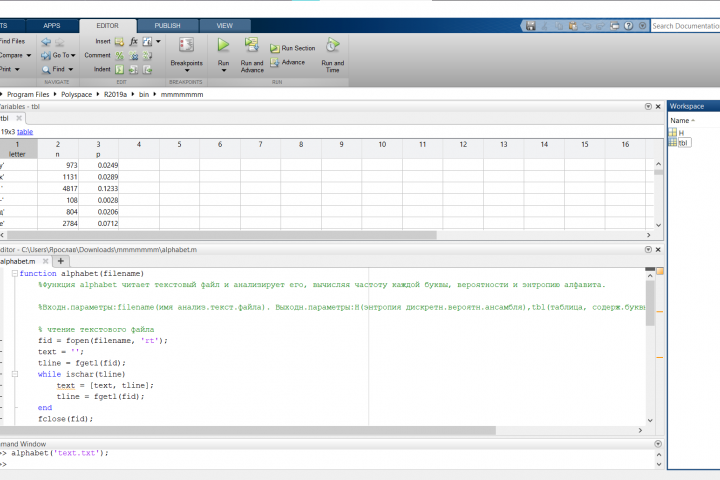
Task: Switch to the APPS tab
Action: pyautogui.click(x=51, y=26)
